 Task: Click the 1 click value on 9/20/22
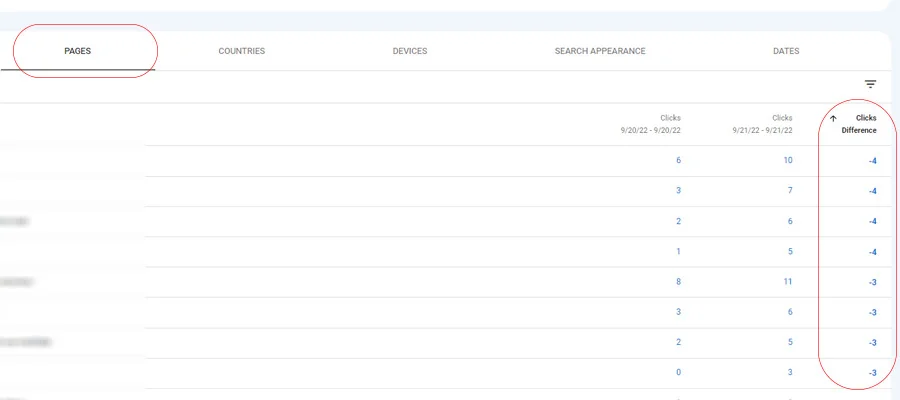click(x=678, y=252)
